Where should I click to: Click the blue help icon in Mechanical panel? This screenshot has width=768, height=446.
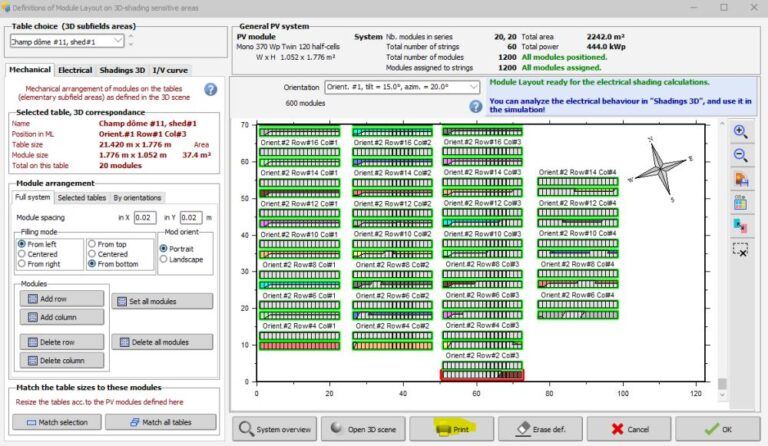pos(211,89)
